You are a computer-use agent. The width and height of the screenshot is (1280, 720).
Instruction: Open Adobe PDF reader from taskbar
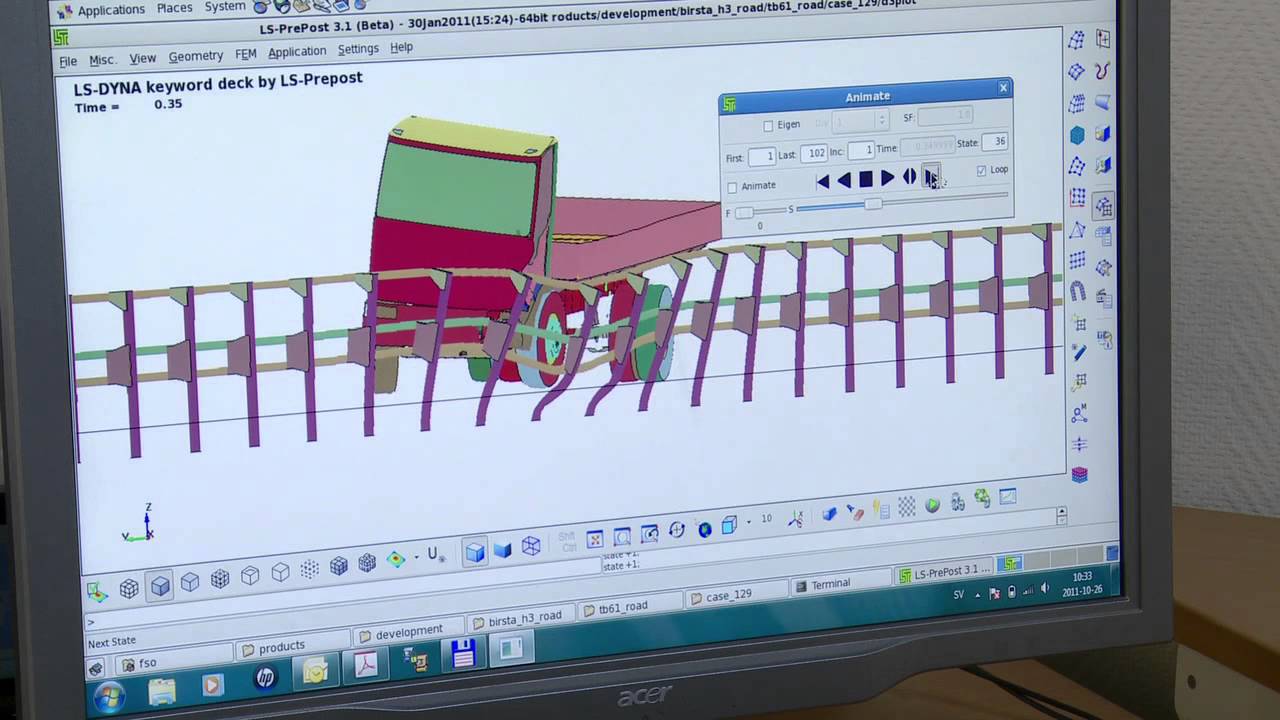click(365, 664)
